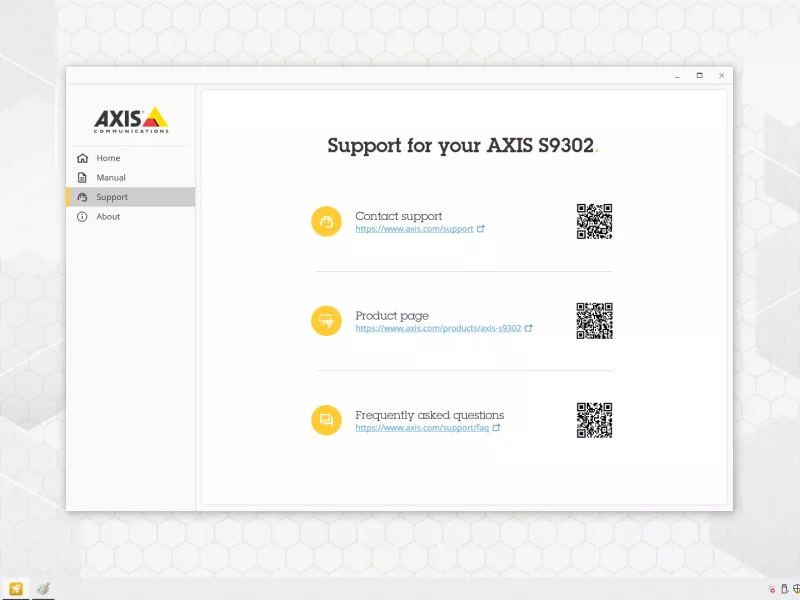Viewport: 800px width, 600px height.
Task: Click external-link icon beside Product page URL
Action: pyautogui.click(x=529, y=328)
